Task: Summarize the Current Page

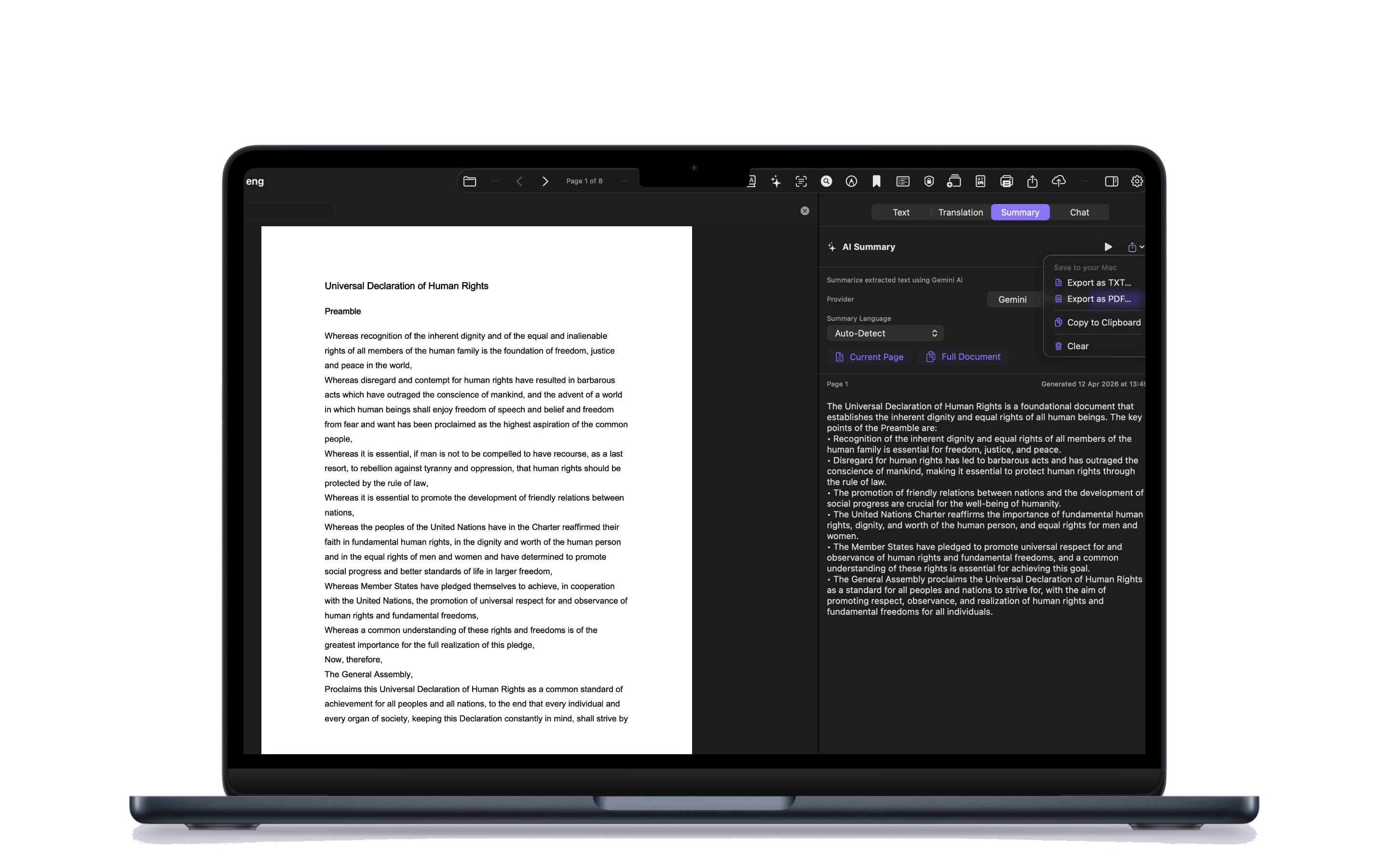Action: click(869, 357)
